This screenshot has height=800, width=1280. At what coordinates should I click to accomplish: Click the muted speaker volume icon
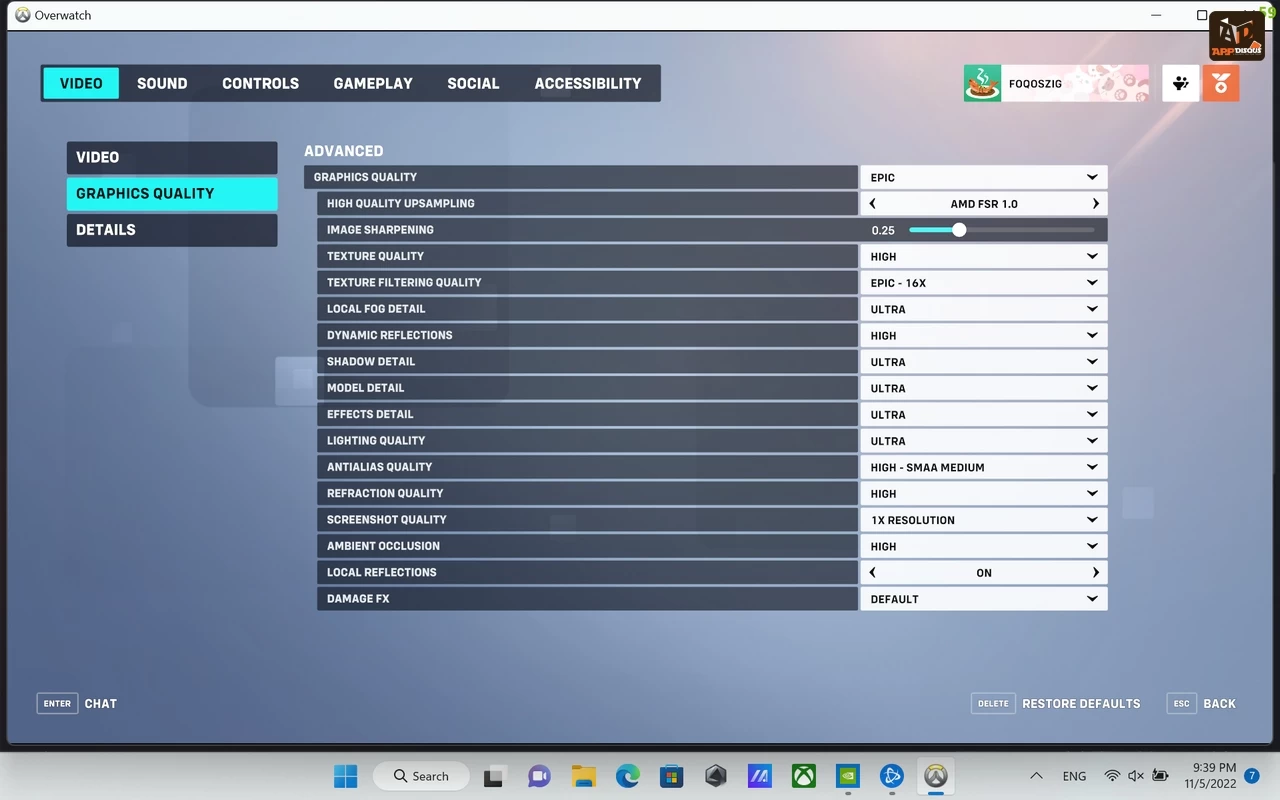click(1136, 776)
